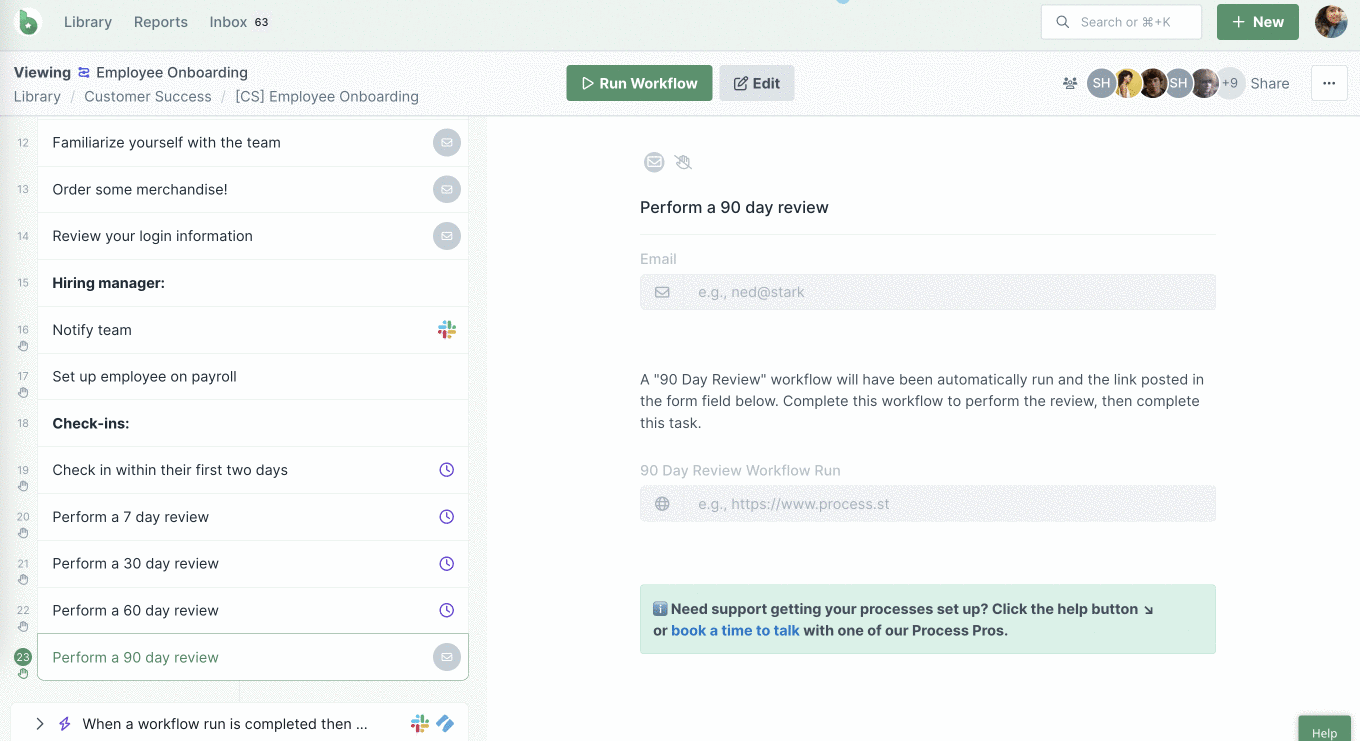
Task: Toggle the stop hand on Perform a 30 day review
Action: point(22,579)
